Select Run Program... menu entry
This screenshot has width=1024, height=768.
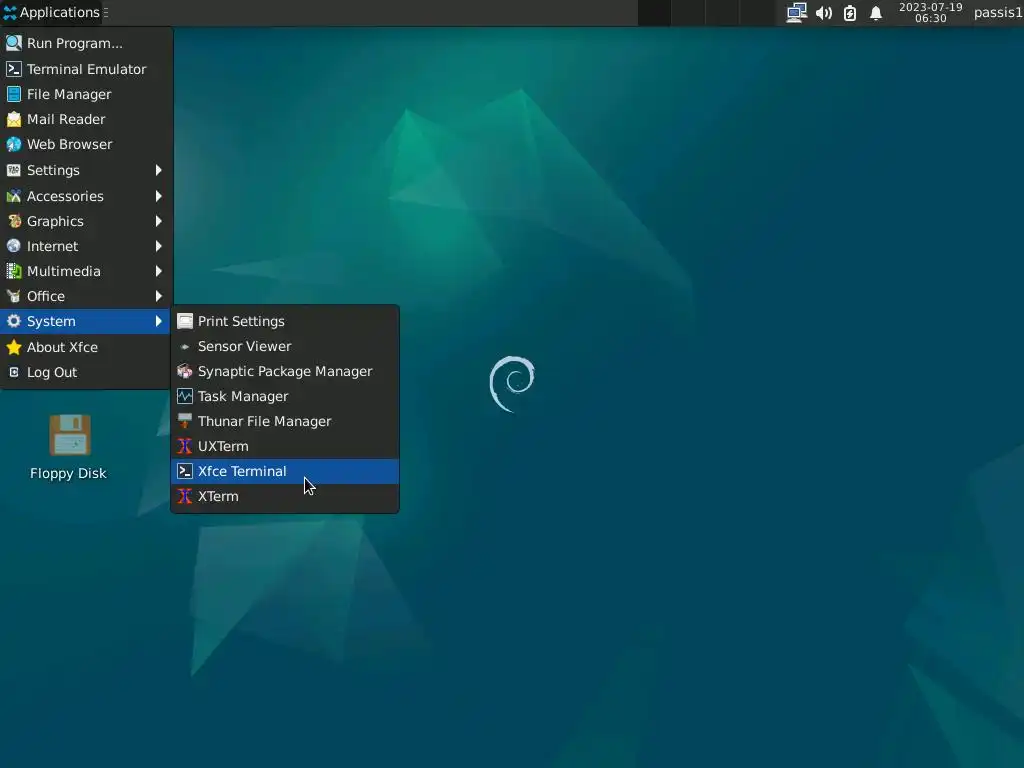pyautogui.click(x=86, y=43)
